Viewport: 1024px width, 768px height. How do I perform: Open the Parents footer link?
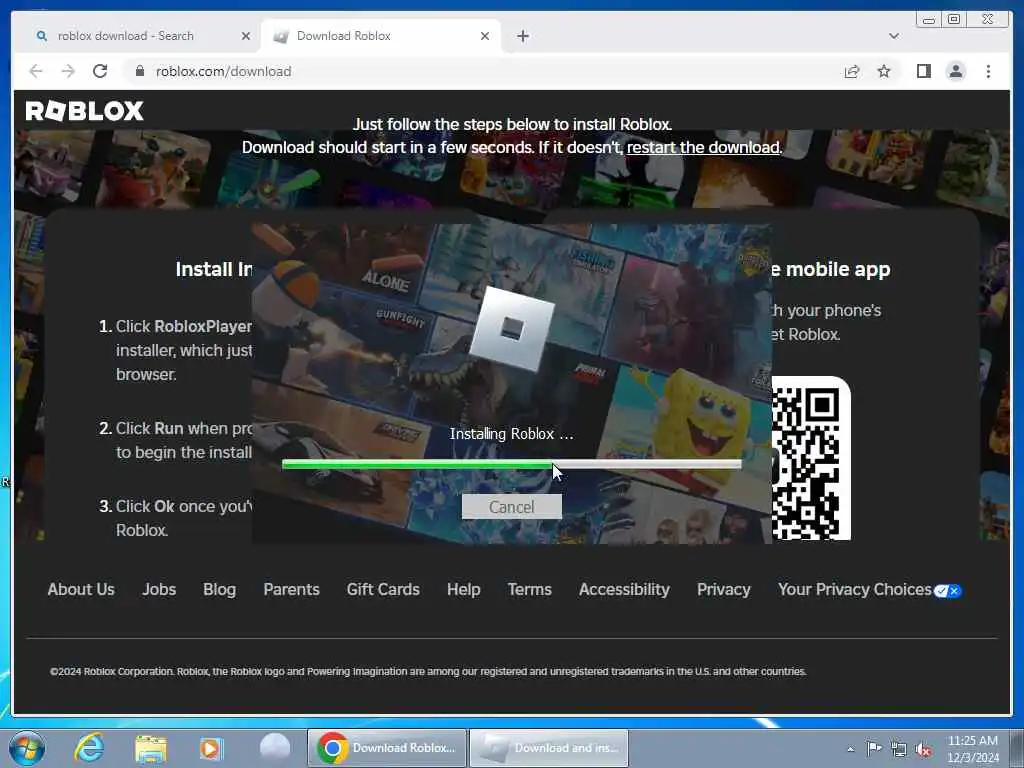[x=291, y=589]
